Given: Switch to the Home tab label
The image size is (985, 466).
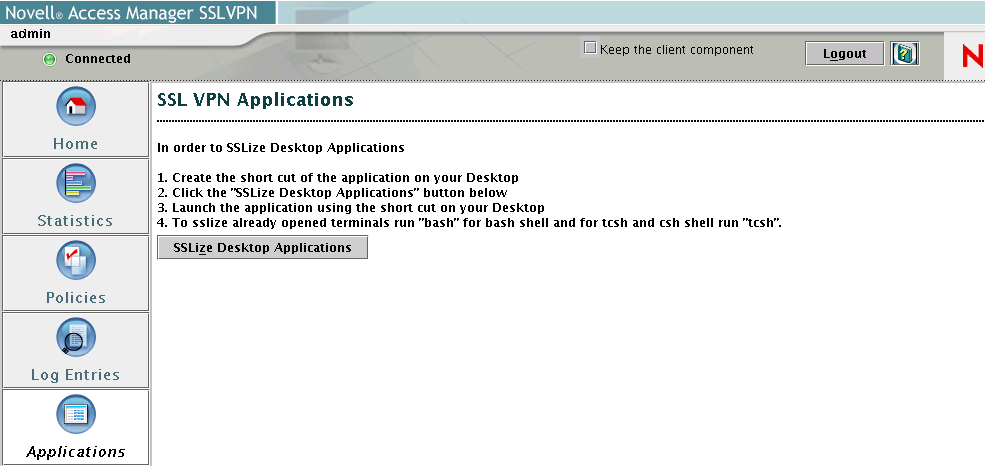Looking at the screenshot, I should [75, 144].
